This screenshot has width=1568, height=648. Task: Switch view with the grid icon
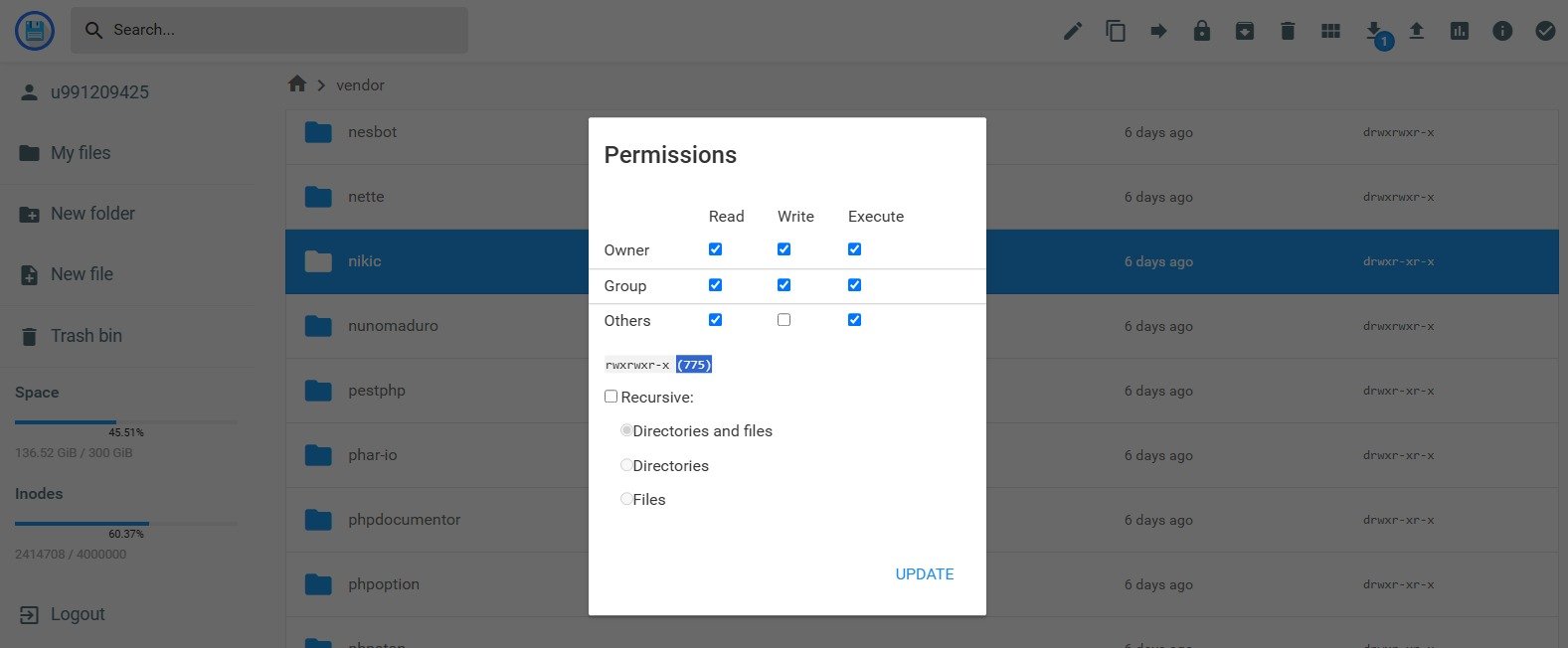coord(1330,31)
